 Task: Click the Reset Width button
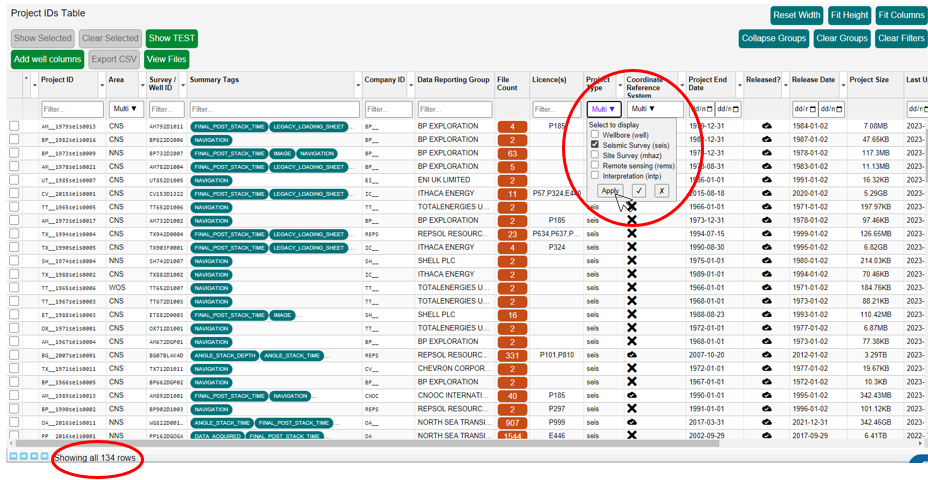coord(797,15)
